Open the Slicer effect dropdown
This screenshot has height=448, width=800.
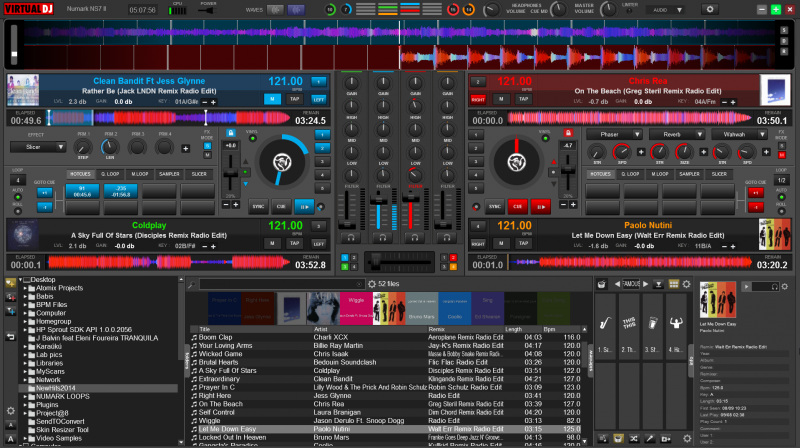click(x=37, y=147)
